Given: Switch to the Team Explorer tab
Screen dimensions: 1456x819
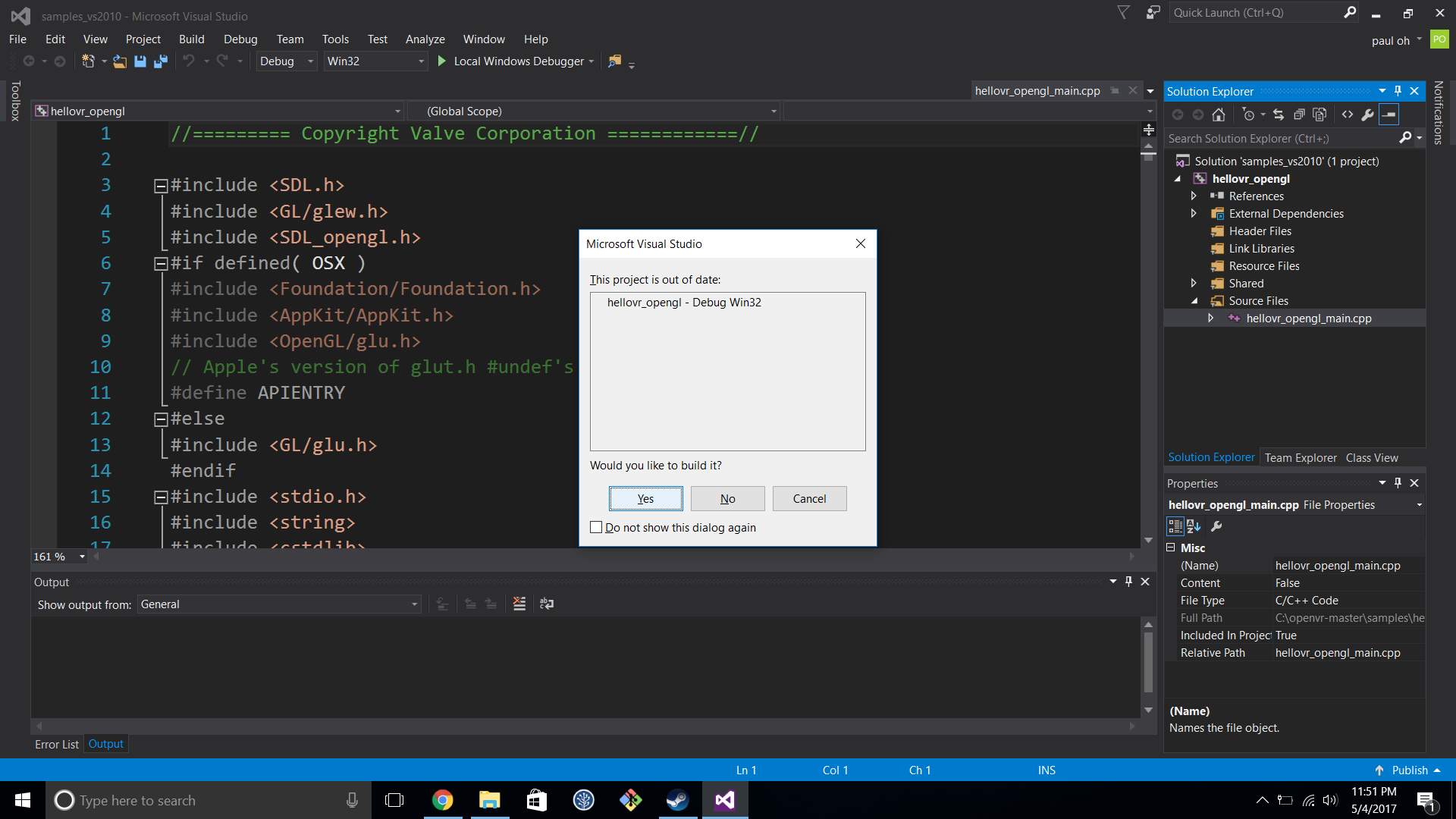Looking at the screenshot, I should [1301, 457].
